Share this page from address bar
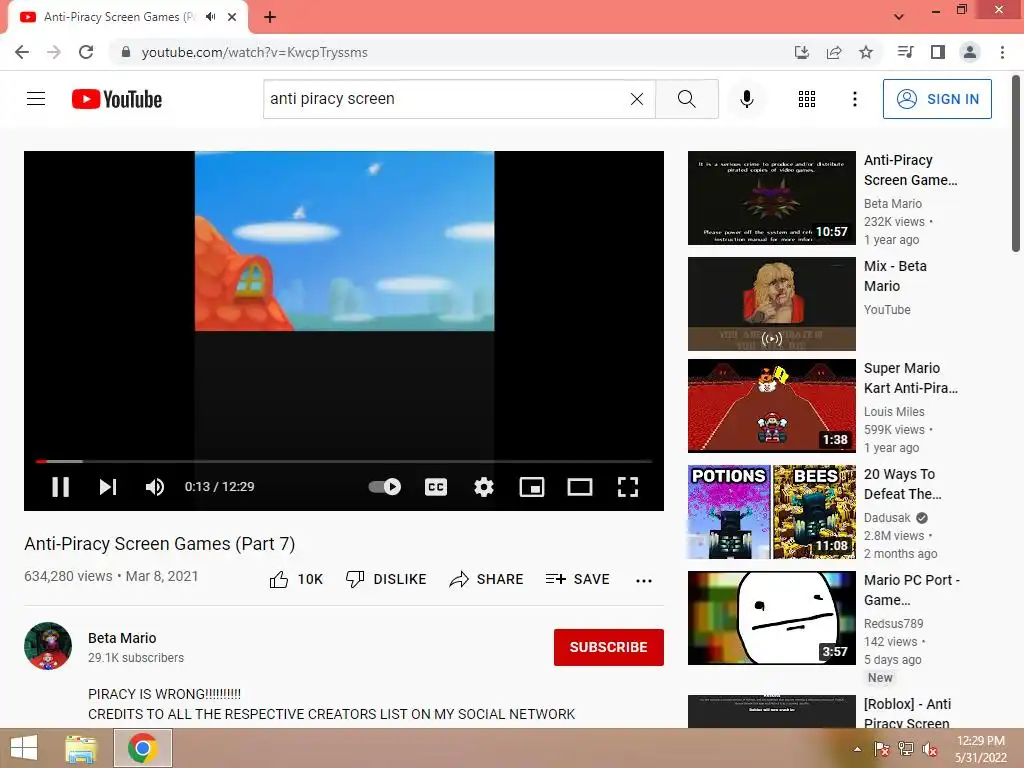Screen dimensions: 1024x768 [x=834, y=52]
